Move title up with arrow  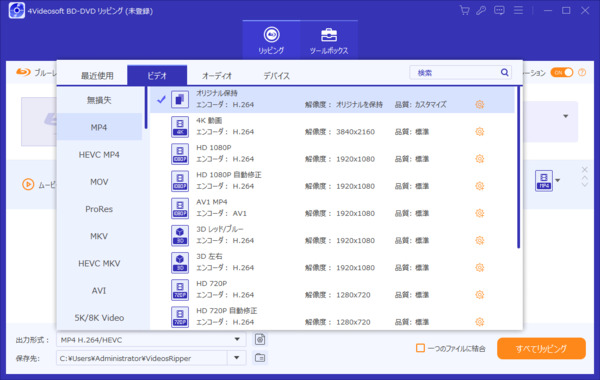[x=584, y=178]
